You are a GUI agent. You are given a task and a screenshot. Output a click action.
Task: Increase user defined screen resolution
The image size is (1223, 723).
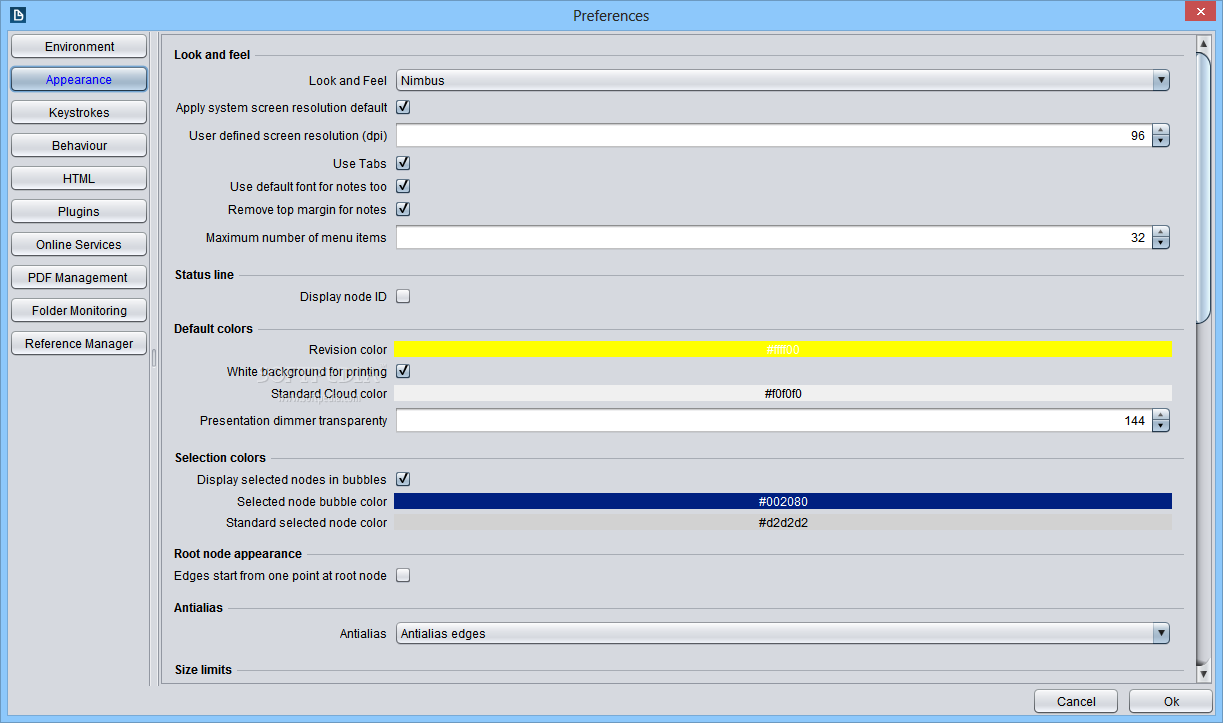[1161, 130]
